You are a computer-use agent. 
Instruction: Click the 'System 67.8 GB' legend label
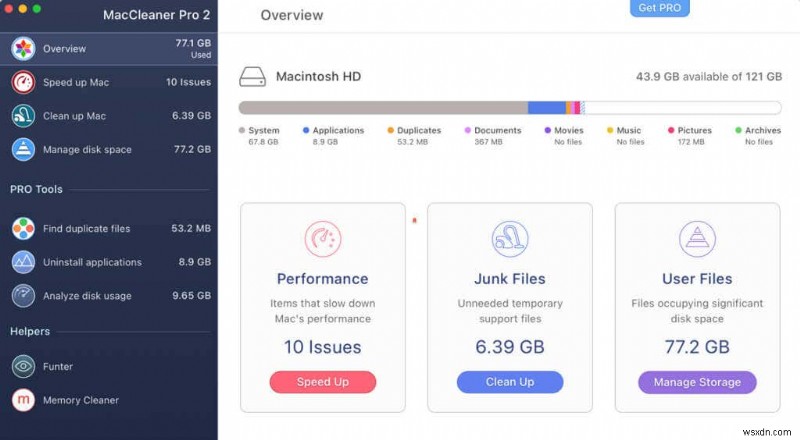click(263, 136)
